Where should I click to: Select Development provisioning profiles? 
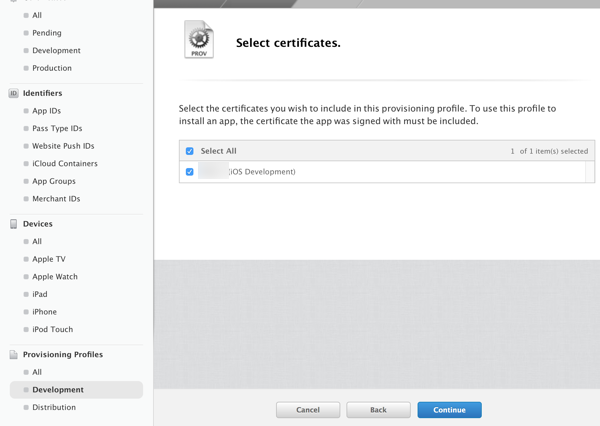(x=58, y=390)
